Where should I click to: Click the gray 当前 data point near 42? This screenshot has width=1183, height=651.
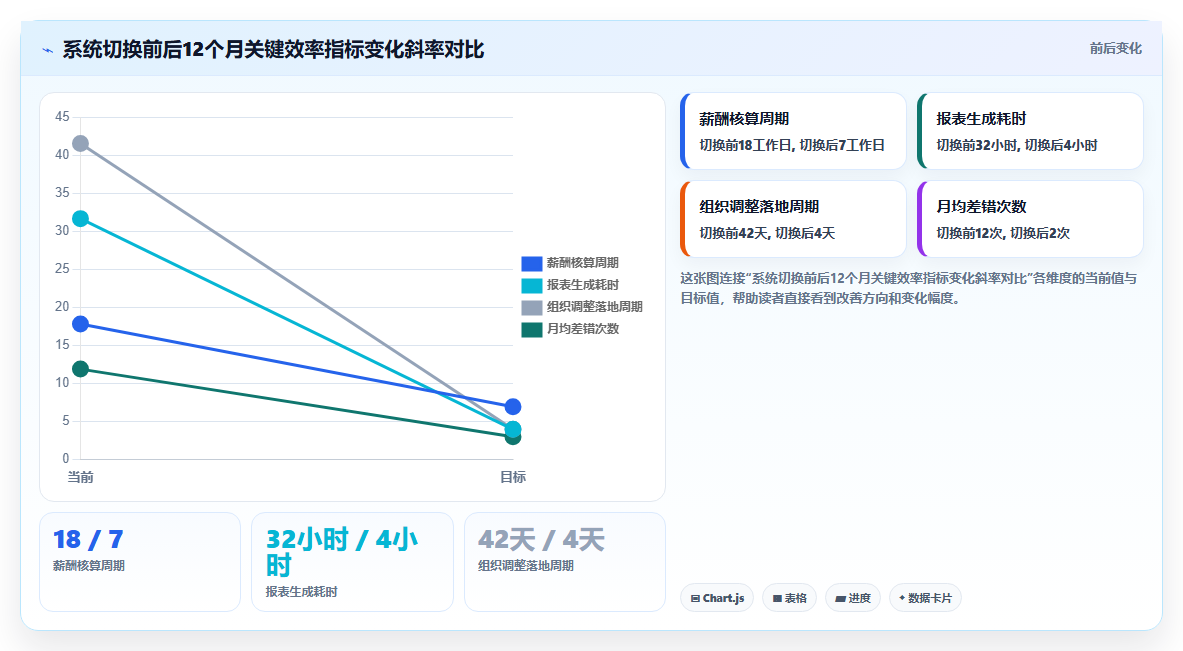(x=81, y=143)
